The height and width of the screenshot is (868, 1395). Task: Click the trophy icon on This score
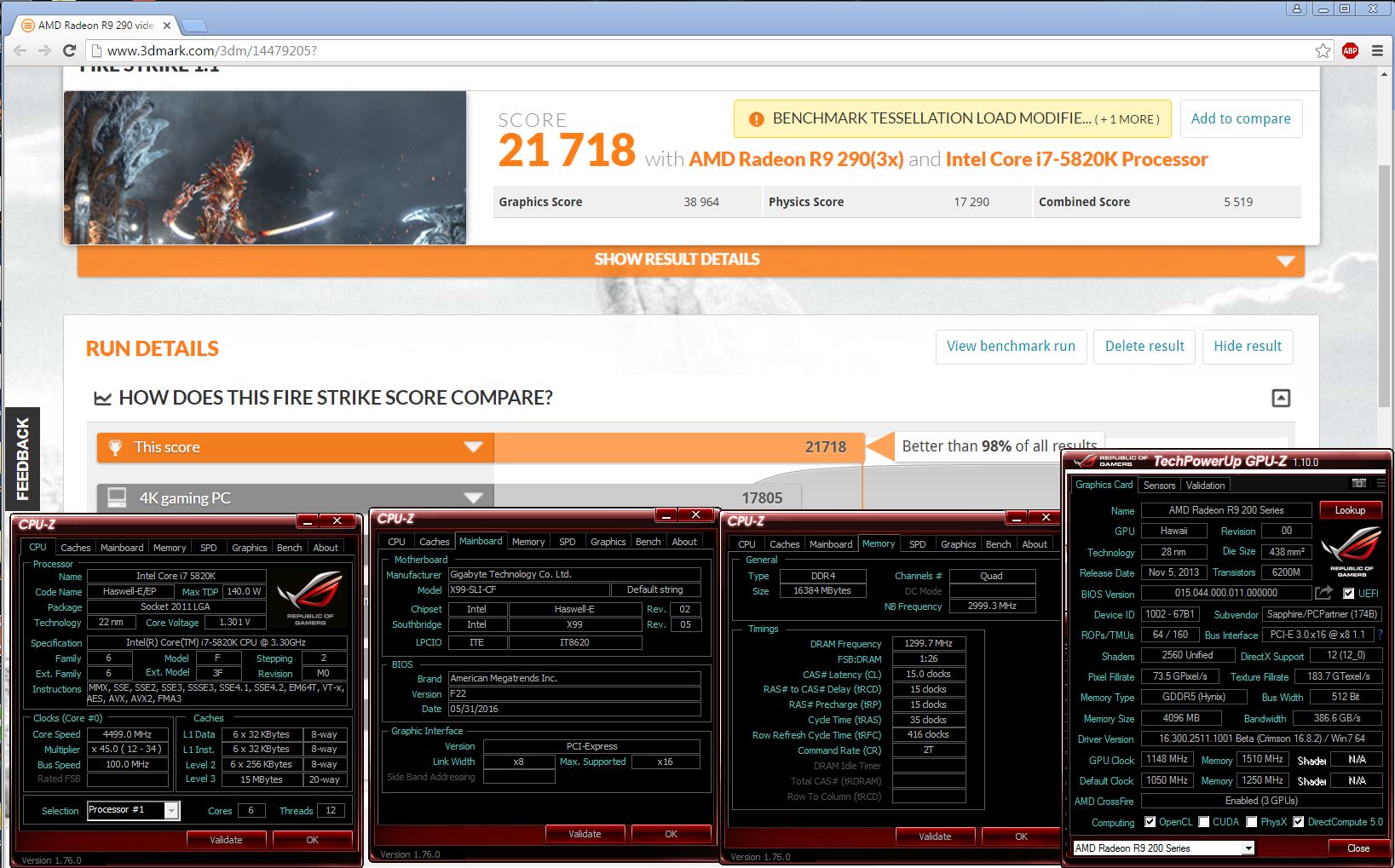tap(115, 447)
